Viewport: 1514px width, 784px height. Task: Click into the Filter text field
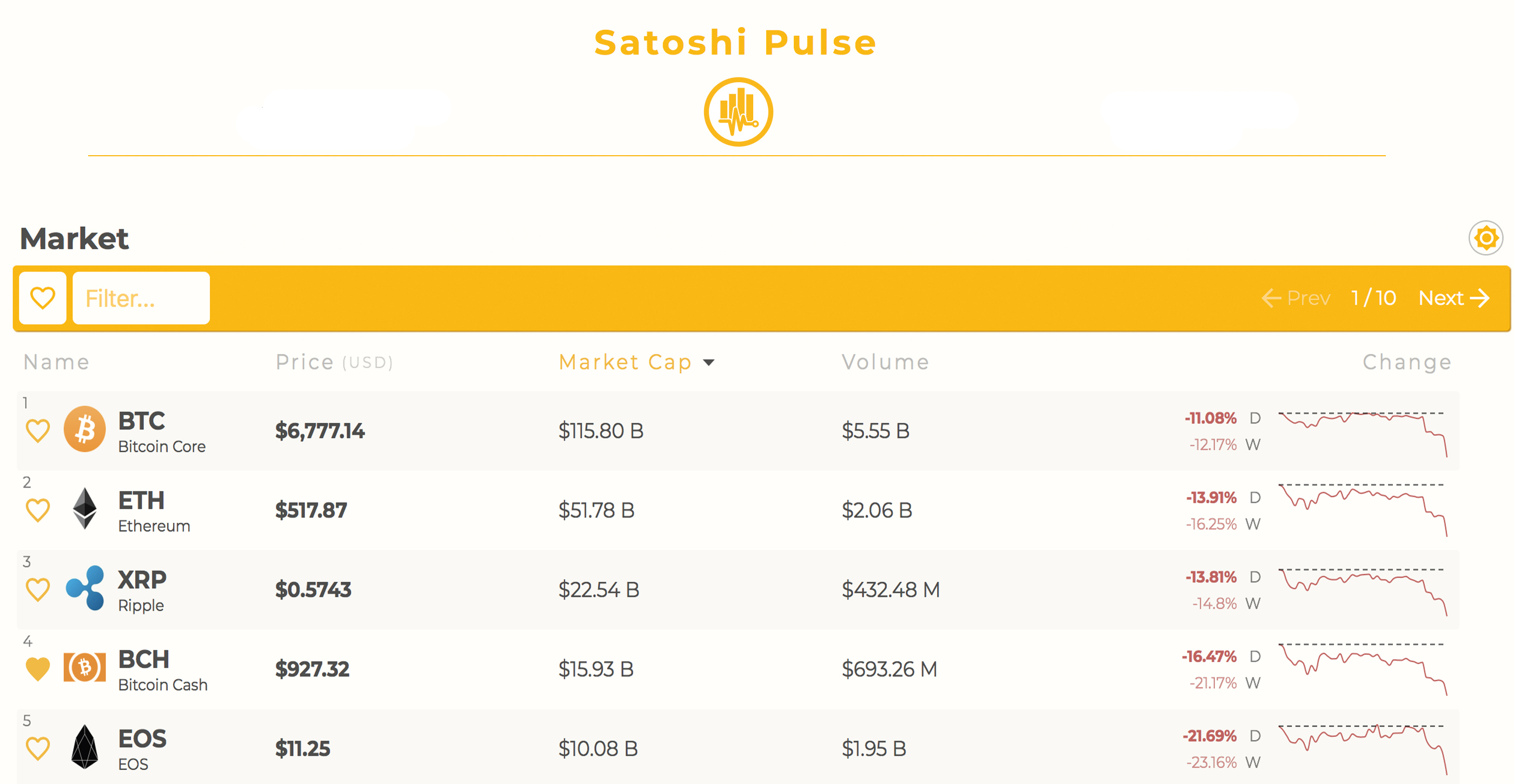(141, 298)
